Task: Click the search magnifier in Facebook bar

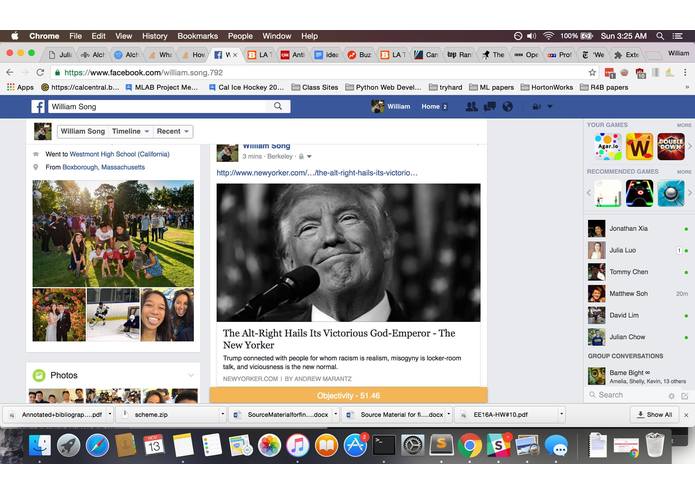Action: 278,106
